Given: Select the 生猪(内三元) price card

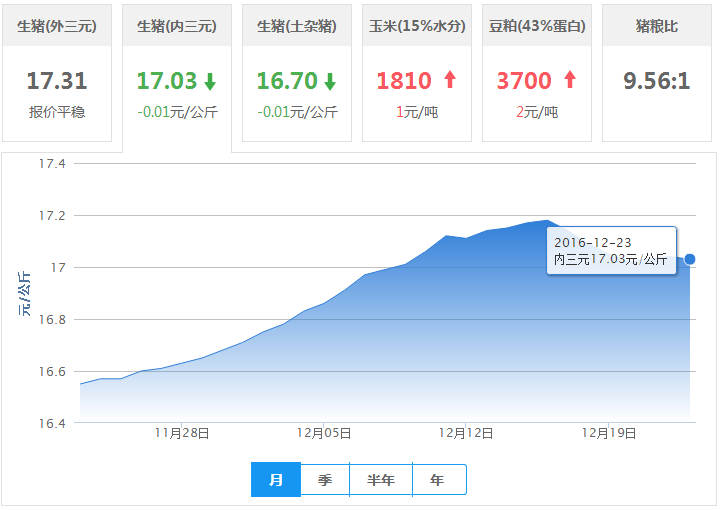Looking at the screenshot, I should click(x=177, y=76).
